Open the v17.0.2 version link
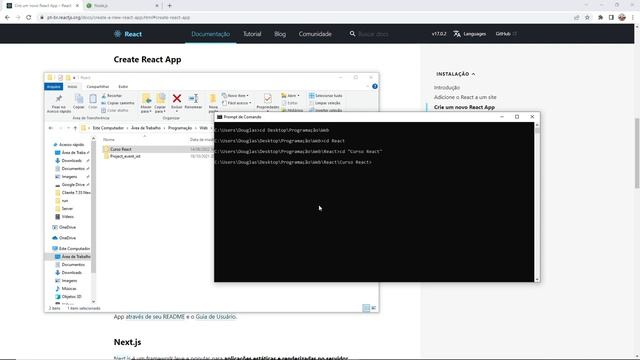Screen dimensions: 640x360 [x=439, y=34]
